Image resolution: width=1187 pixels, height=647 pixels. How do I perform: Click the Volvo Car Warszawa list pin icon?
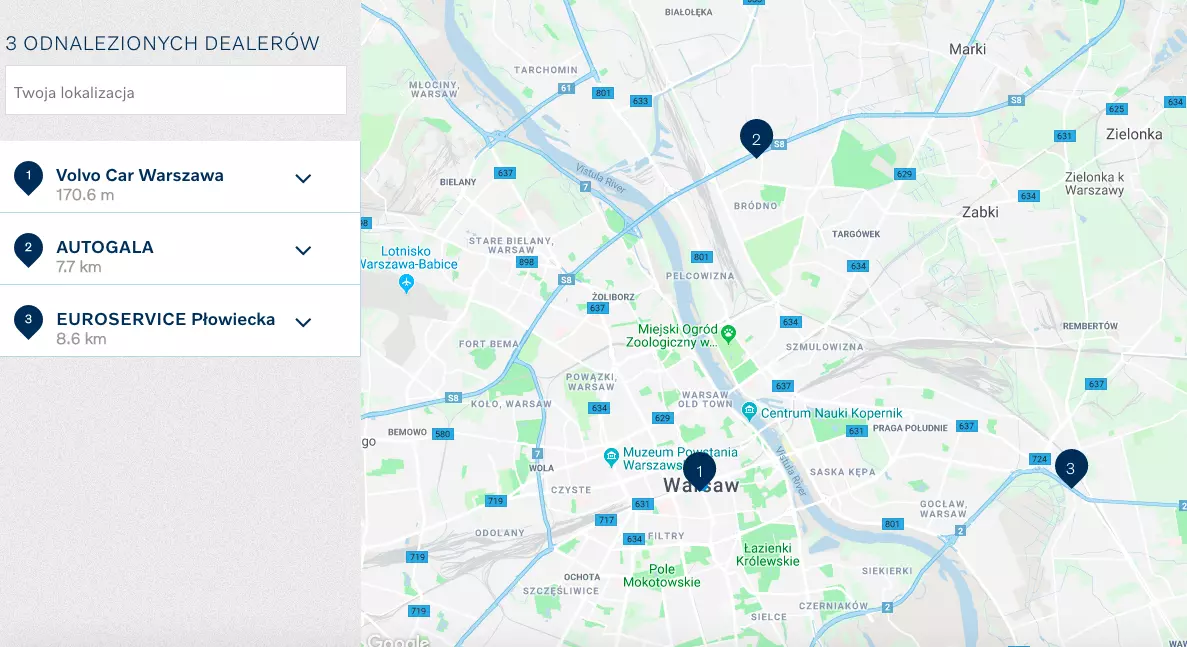coord(28,178)
